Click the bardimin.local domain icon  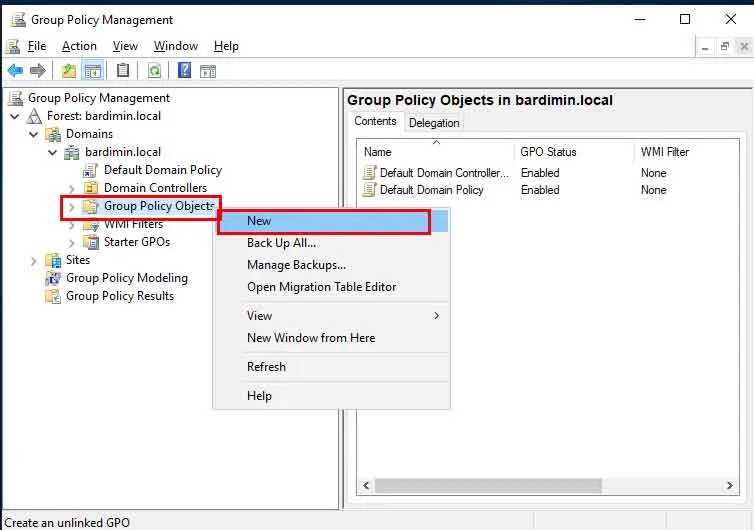pyautogui.click(x=72, y=152)
